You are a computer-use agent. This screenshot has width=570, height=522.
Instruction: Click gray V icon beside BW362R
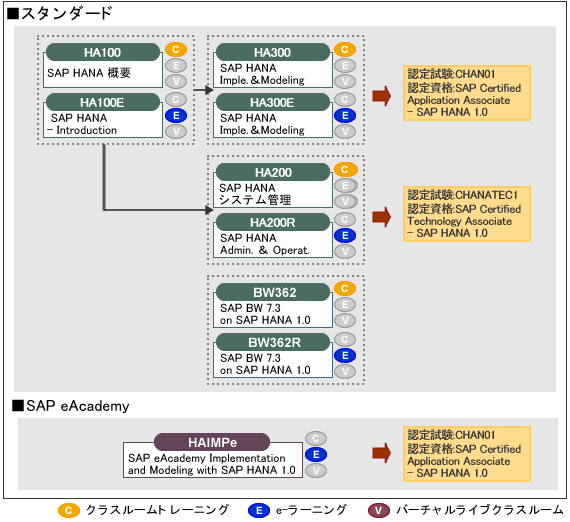[x=345, y=372]
